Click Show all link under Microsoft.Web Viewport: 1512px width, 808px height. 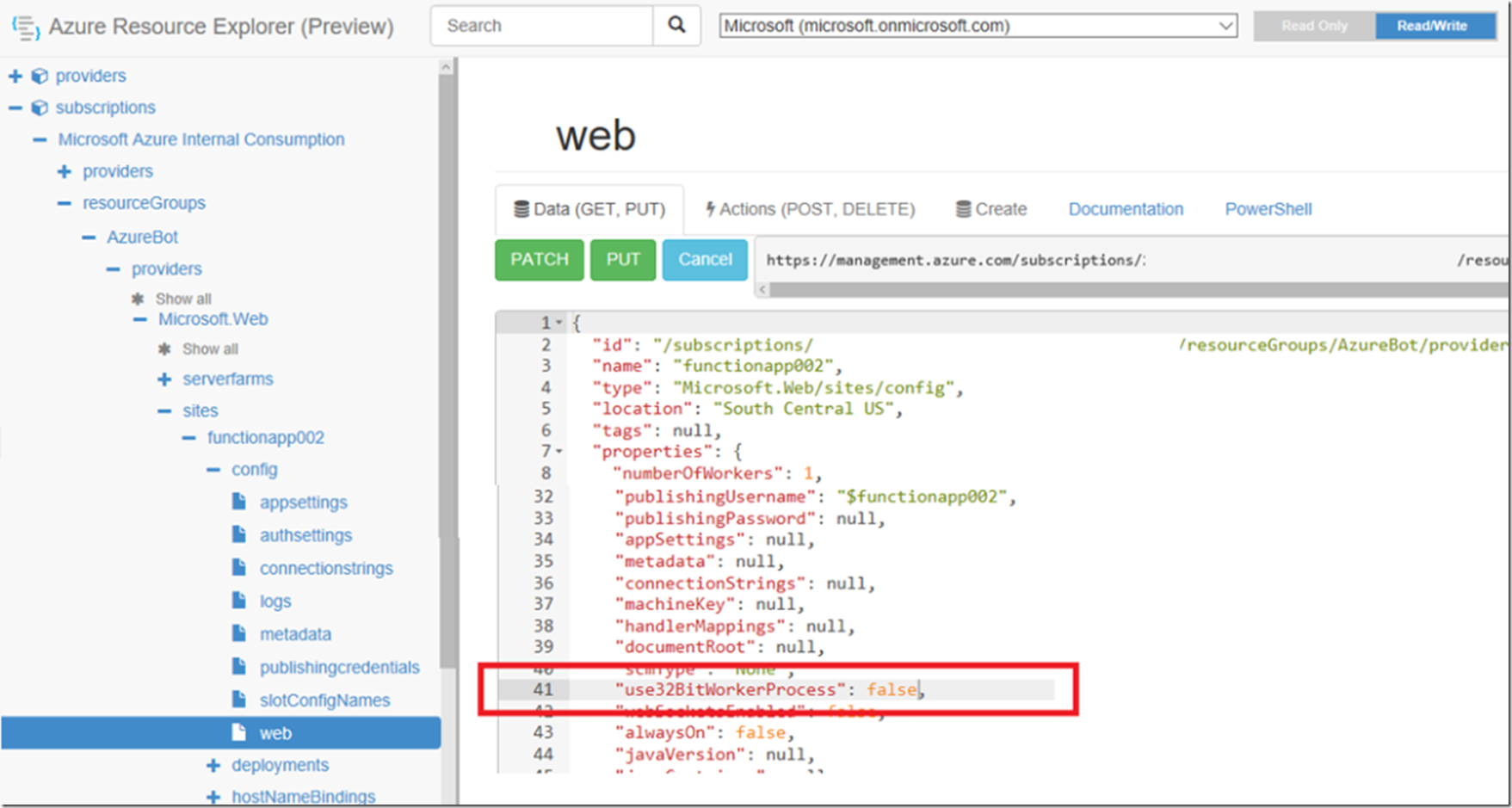click(x=210, y=348)
